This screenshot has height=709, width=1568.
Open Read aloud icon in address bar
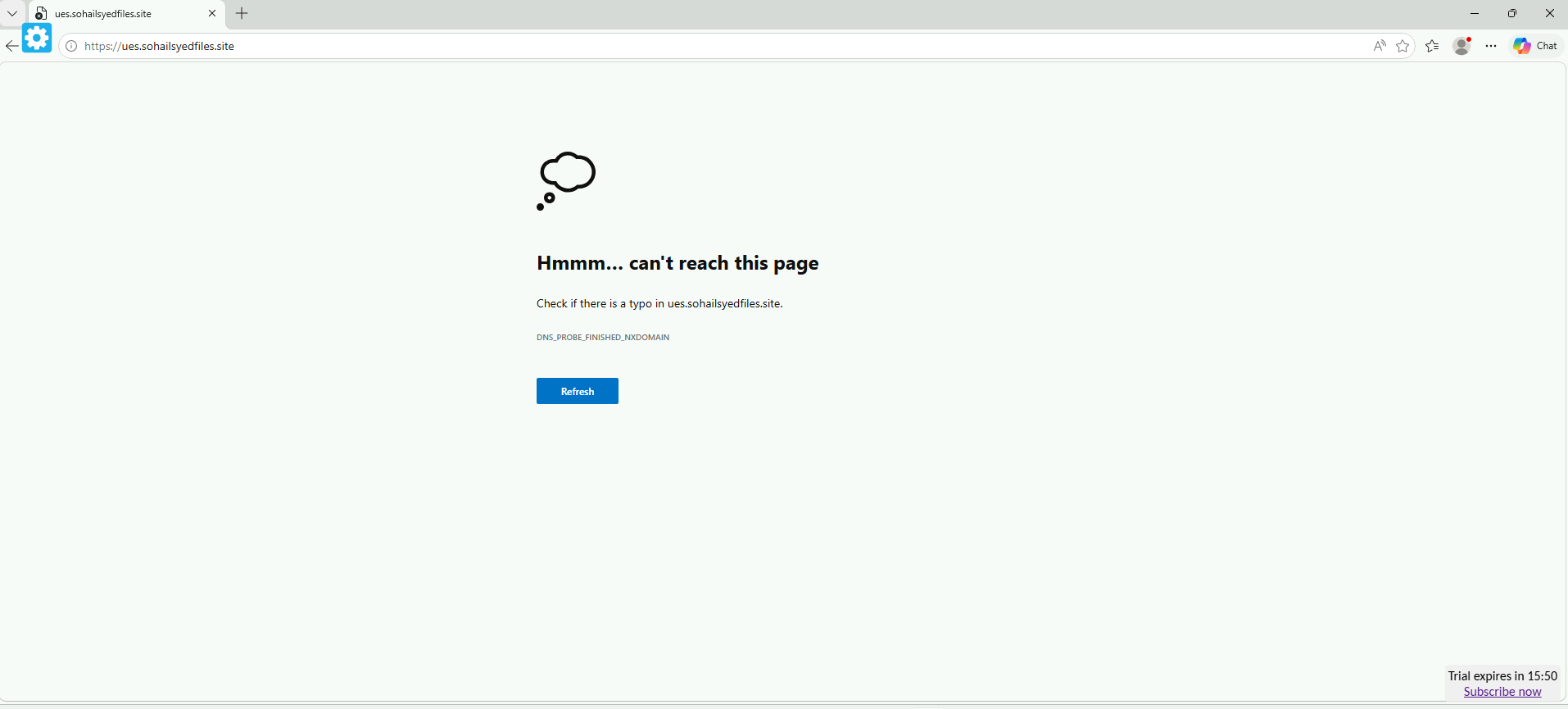(1380, 46)
